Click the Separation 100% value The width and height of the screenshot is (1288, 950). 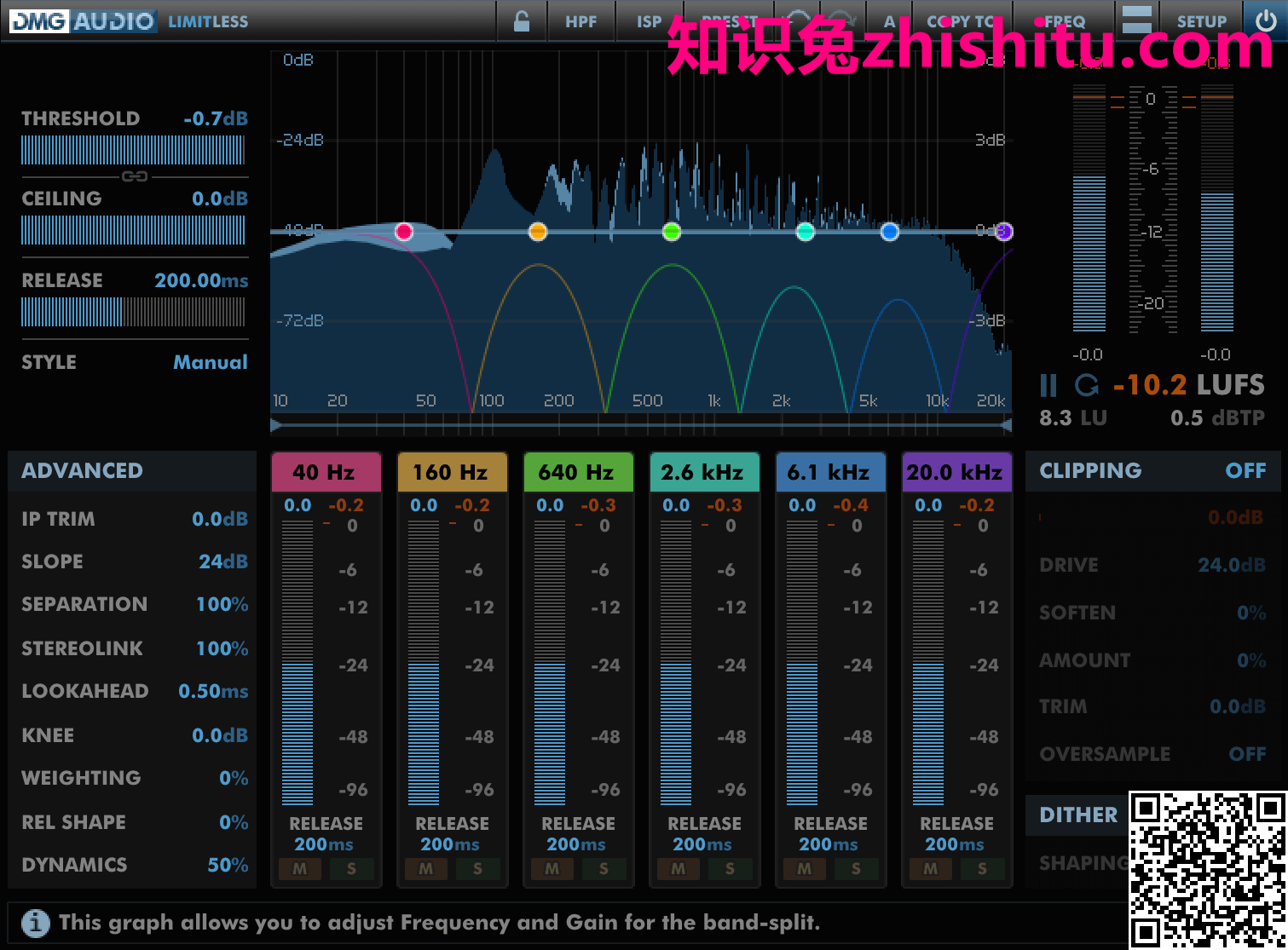coord(222,604)
